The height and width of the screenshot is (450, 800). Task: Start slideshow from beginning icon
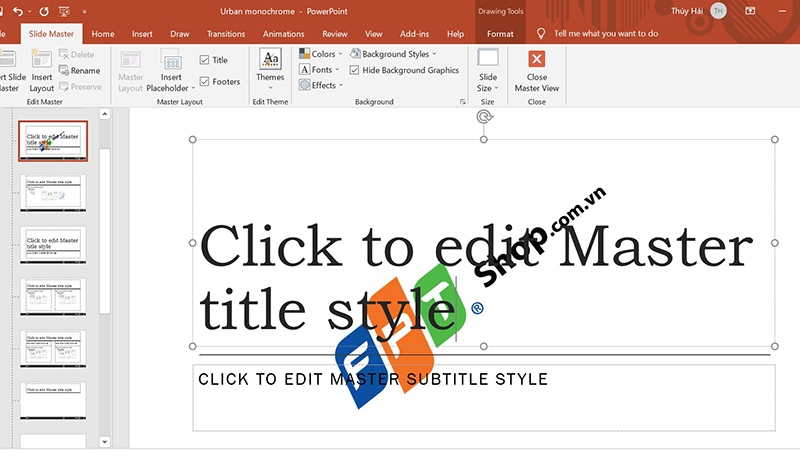(64, 11)
